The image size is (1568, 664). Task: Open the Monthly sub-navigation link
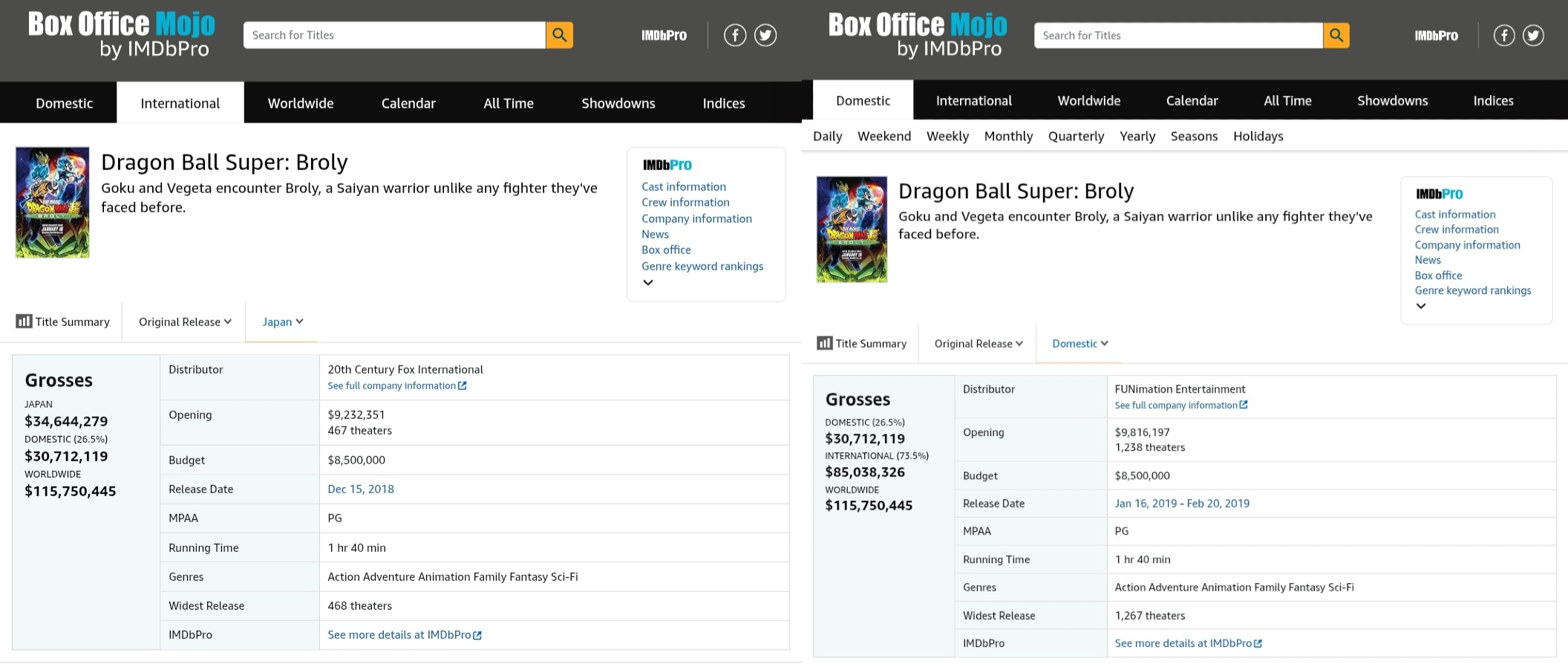coord(1008,136)
